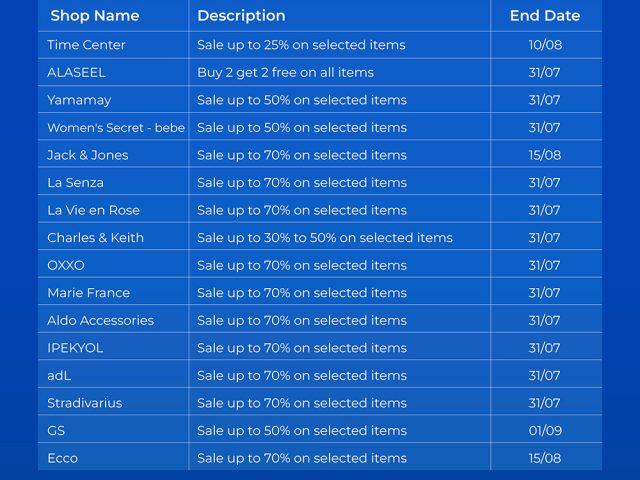
Task: Click the End Date column header
Action: (544, 16)
